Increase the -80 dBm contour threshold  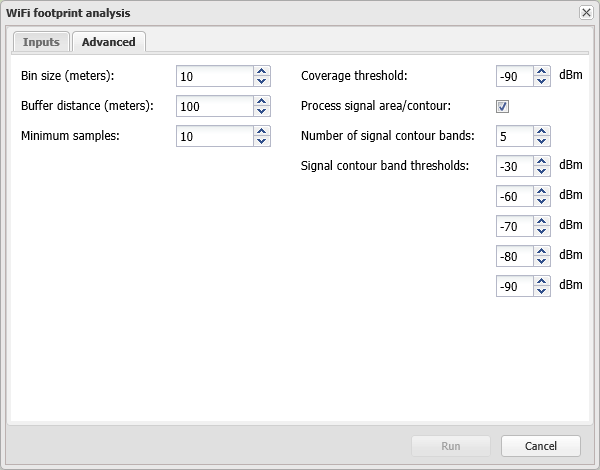(542, 251)
